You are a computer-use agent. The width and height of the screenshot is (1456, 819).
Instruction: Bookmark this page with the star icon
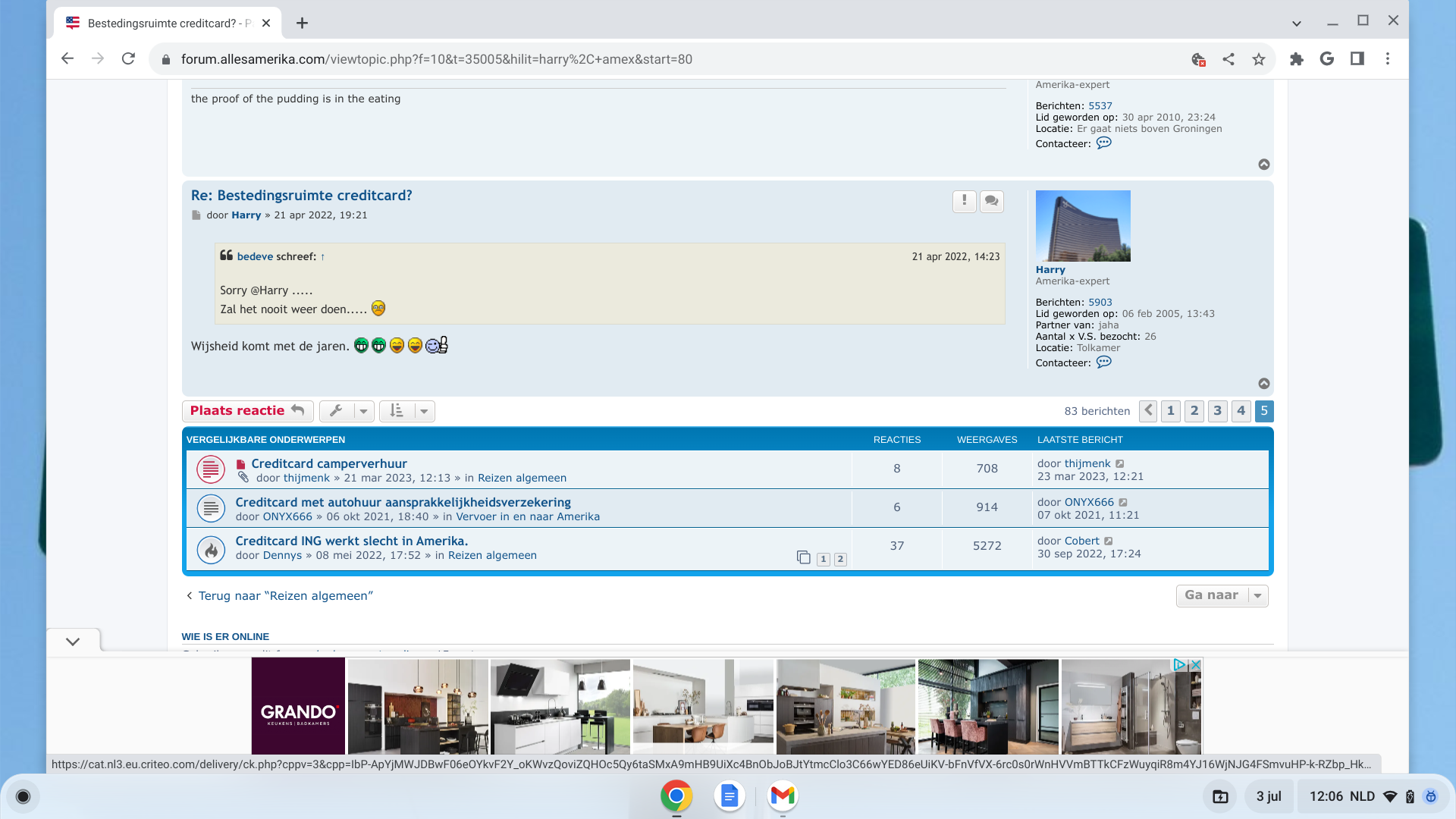pyautogui.click(x=1259, y=59)
